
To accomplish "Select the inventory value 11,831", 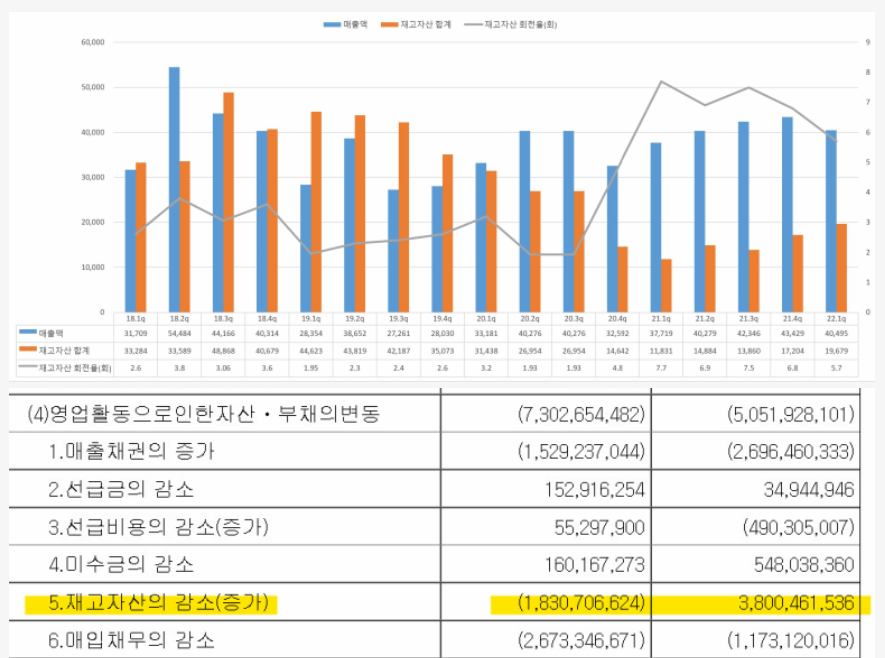I will (661, 351).
